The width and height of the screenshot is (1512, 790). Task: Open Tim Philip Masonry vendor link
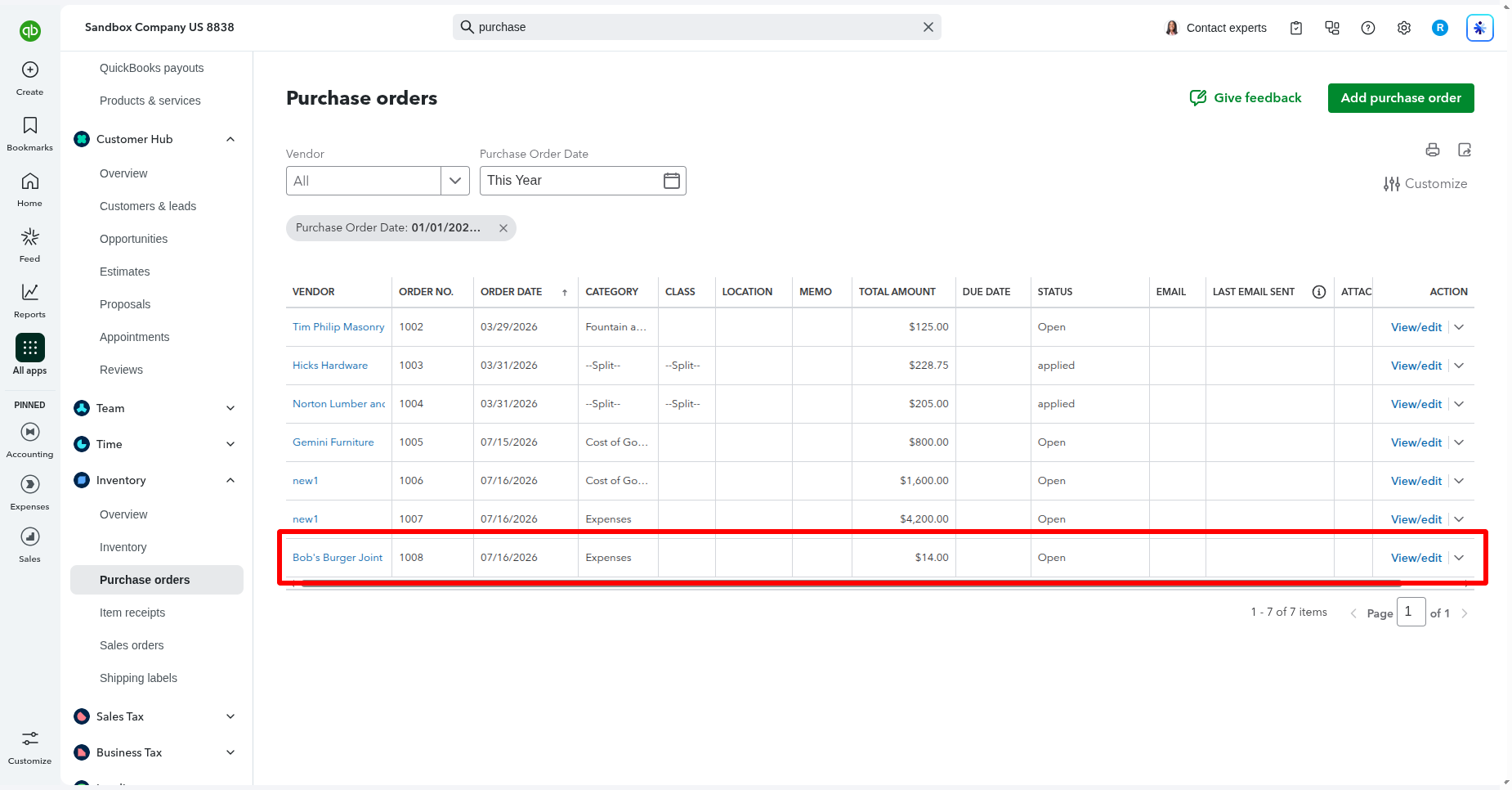coord(338,327)
